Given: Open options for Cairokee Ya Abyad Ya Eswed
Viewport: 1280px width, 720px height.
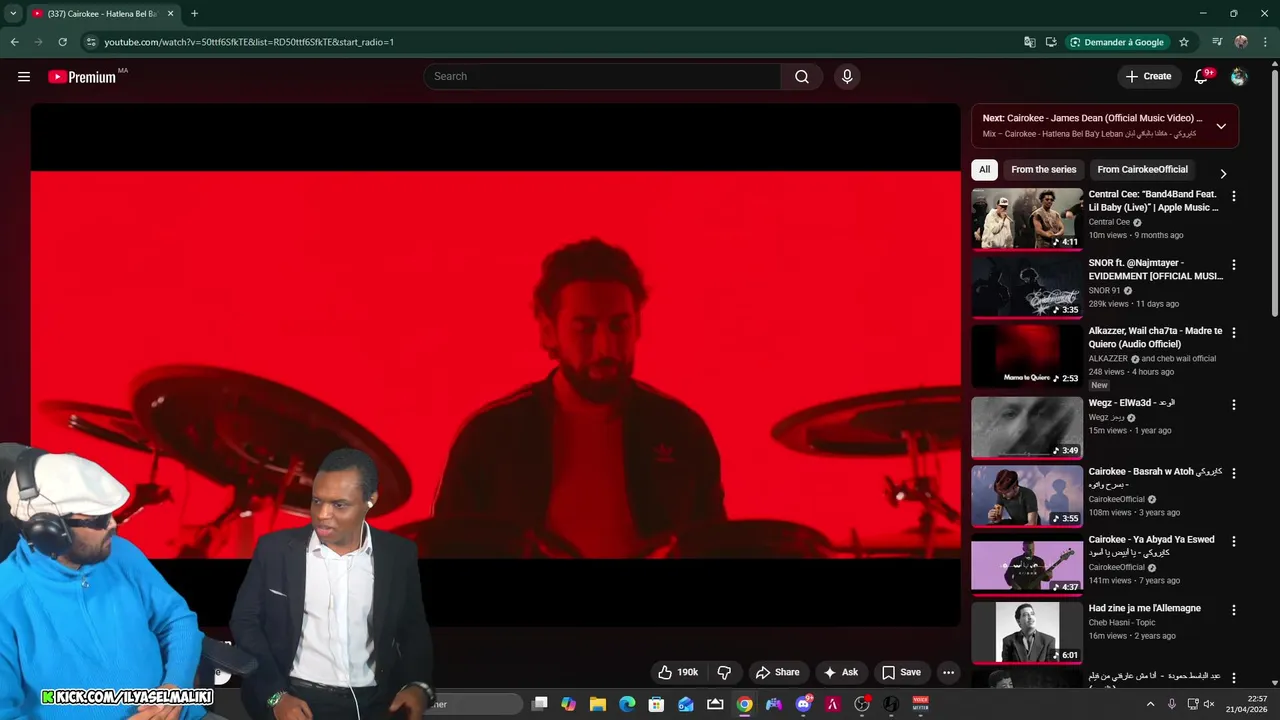Looking at the screenshot, I should 1233,541.
